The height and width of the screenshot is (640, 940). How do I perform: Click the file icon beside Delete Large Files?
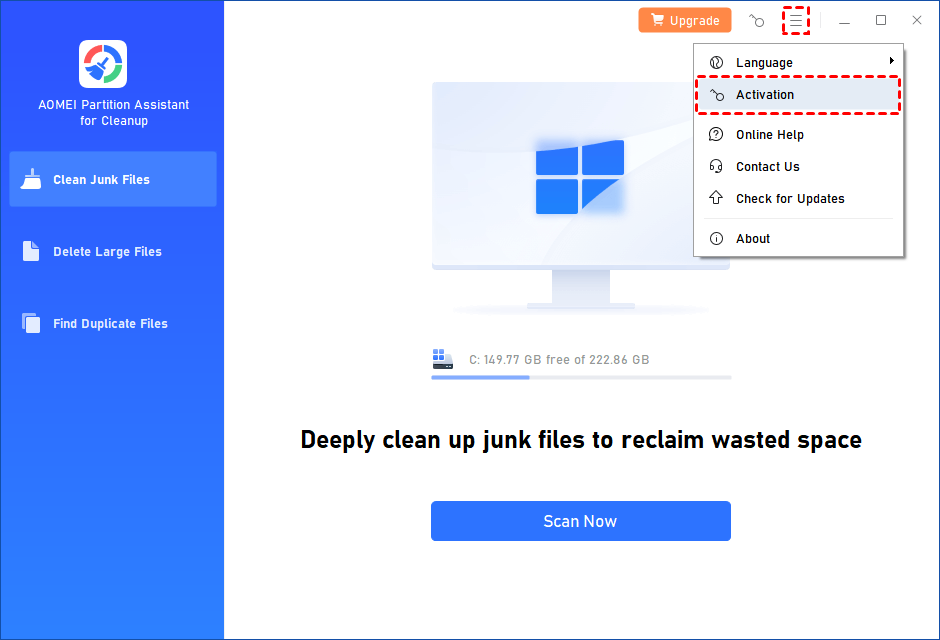point(31,251)
